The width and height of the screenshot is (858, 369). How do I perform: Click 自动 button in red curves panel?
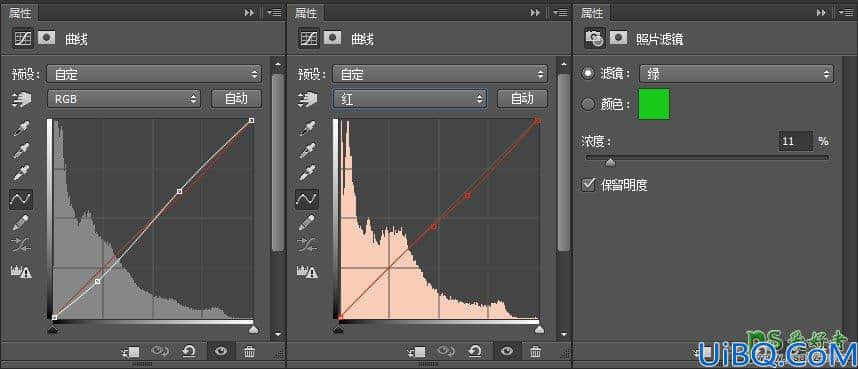pyautogui.click(x=522, y=99)
